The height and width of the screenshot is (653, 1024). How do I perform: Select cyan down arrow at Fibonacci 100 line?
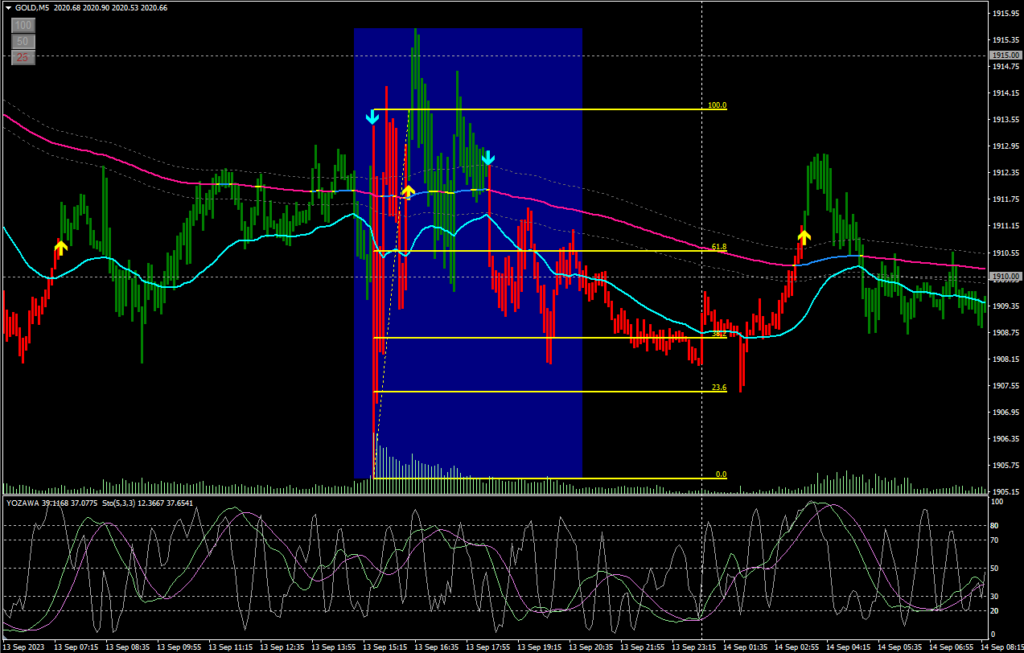372,118
